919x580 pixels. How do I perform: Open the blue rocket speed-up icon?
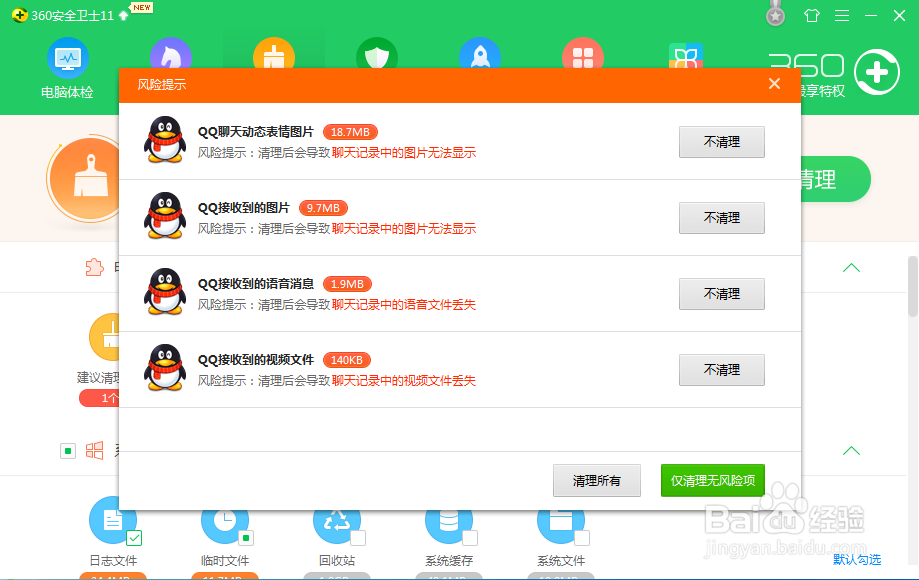(480, 53)
